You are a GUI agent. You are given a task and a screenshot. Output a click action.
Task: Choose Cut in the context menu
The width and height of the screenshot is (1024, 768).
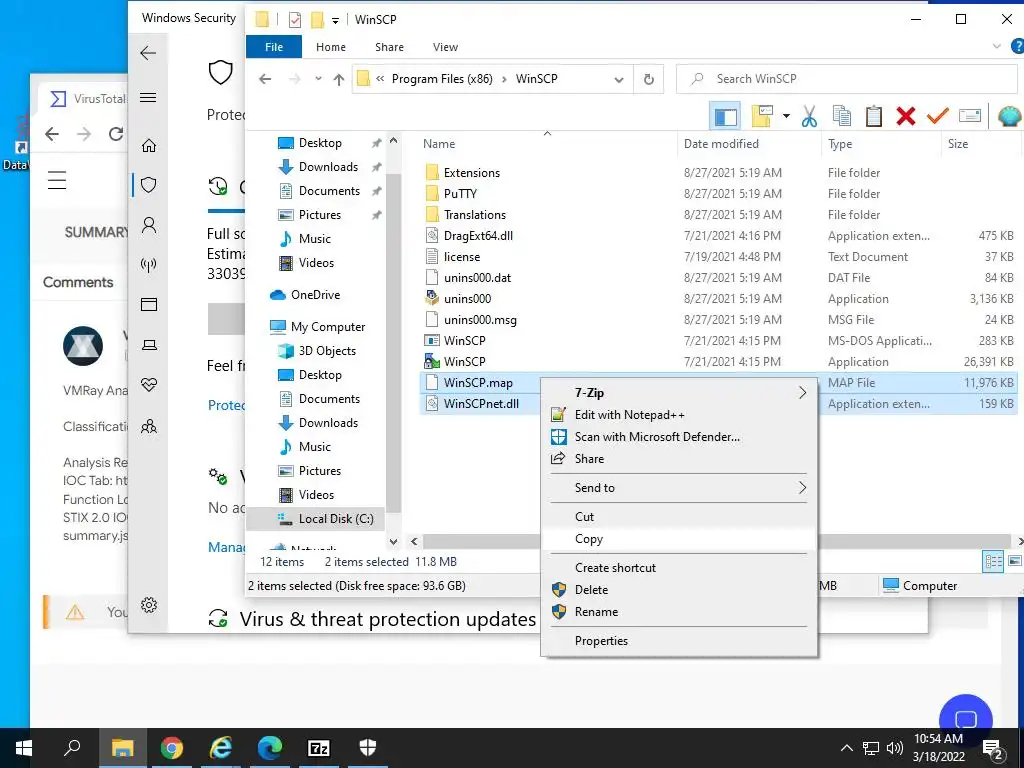click(679, 517)
